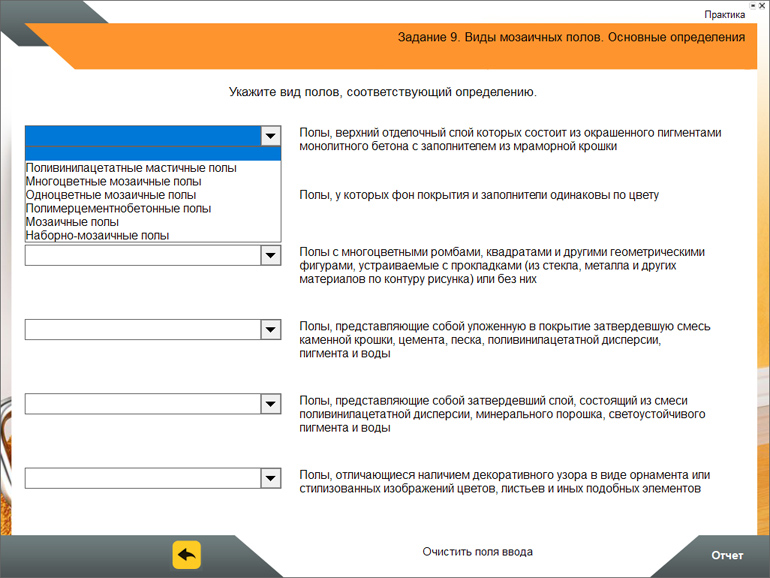The image size is (770, 578).
Task: Select 'Наборно-мозаичные полы' from open list
Action: tap(97, 236)
